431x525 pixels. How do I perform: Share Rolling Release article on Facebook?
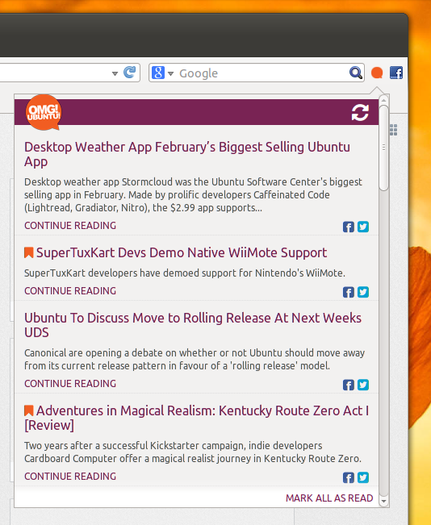(348, 385)
